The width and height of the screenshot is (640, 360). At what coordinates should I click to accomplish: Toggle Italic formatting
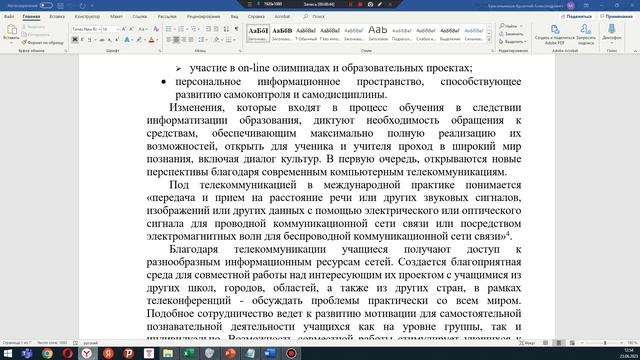click(82, 40)
